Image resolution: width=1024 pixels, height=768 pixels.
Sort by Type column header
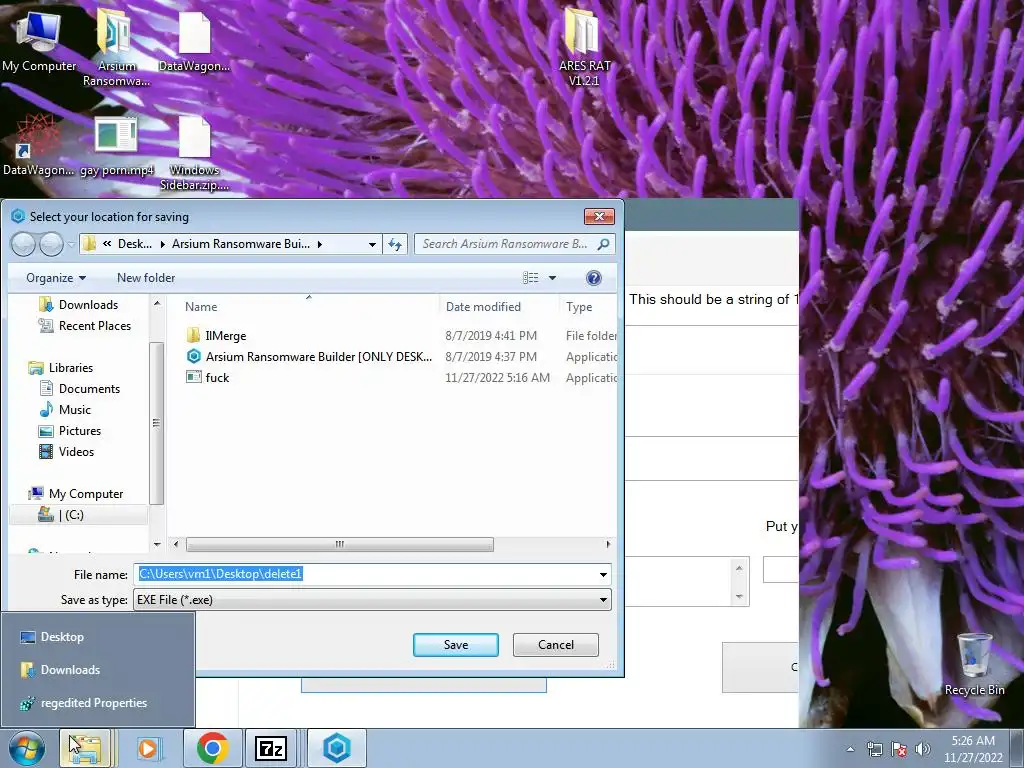coord(588,307)
